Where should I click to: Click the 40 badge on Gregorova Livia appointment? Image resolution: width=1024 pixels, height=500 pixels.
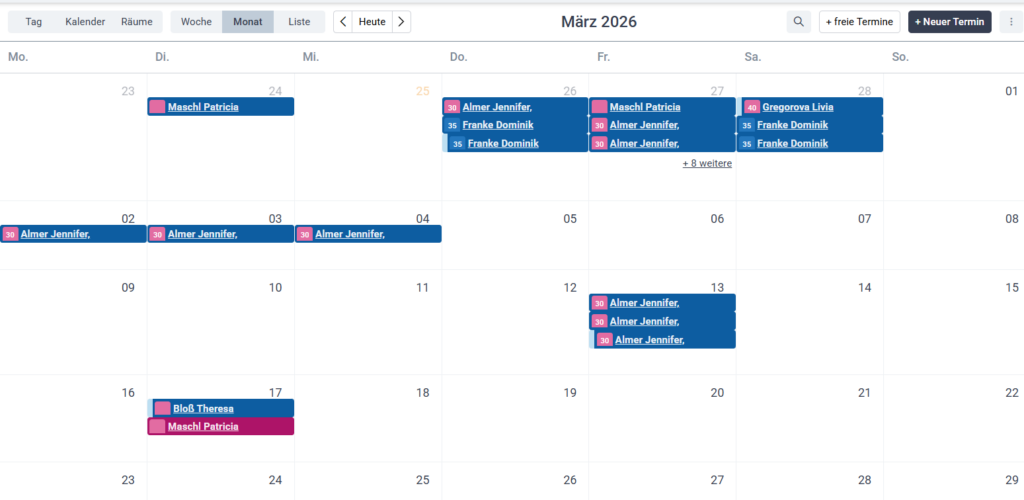coord(752,107)
